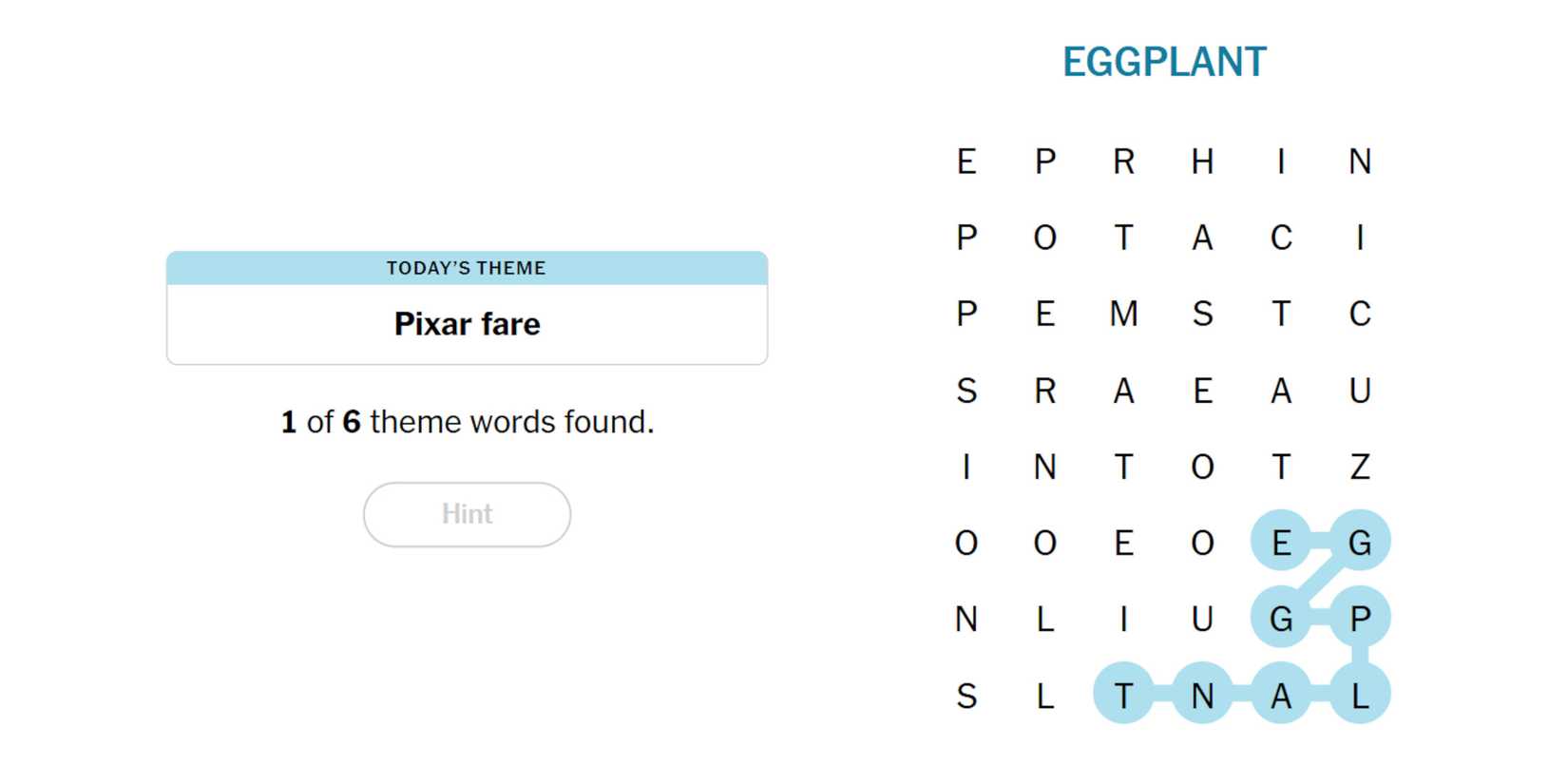
Task: Click the highlighted A tile
Action: (1281, 696)
